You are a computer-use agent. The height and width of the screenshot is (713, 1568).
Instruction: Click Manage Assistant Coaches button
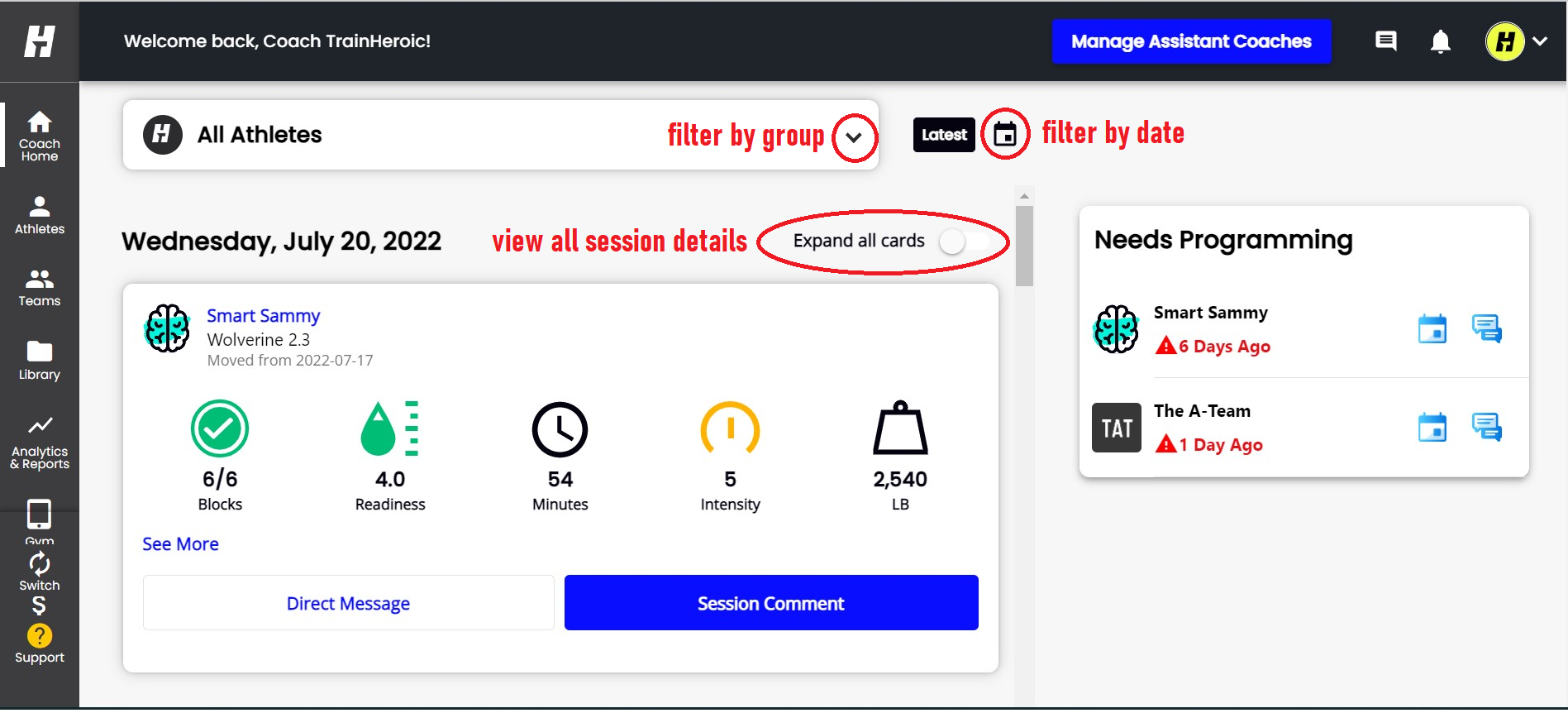[1191, 41]
